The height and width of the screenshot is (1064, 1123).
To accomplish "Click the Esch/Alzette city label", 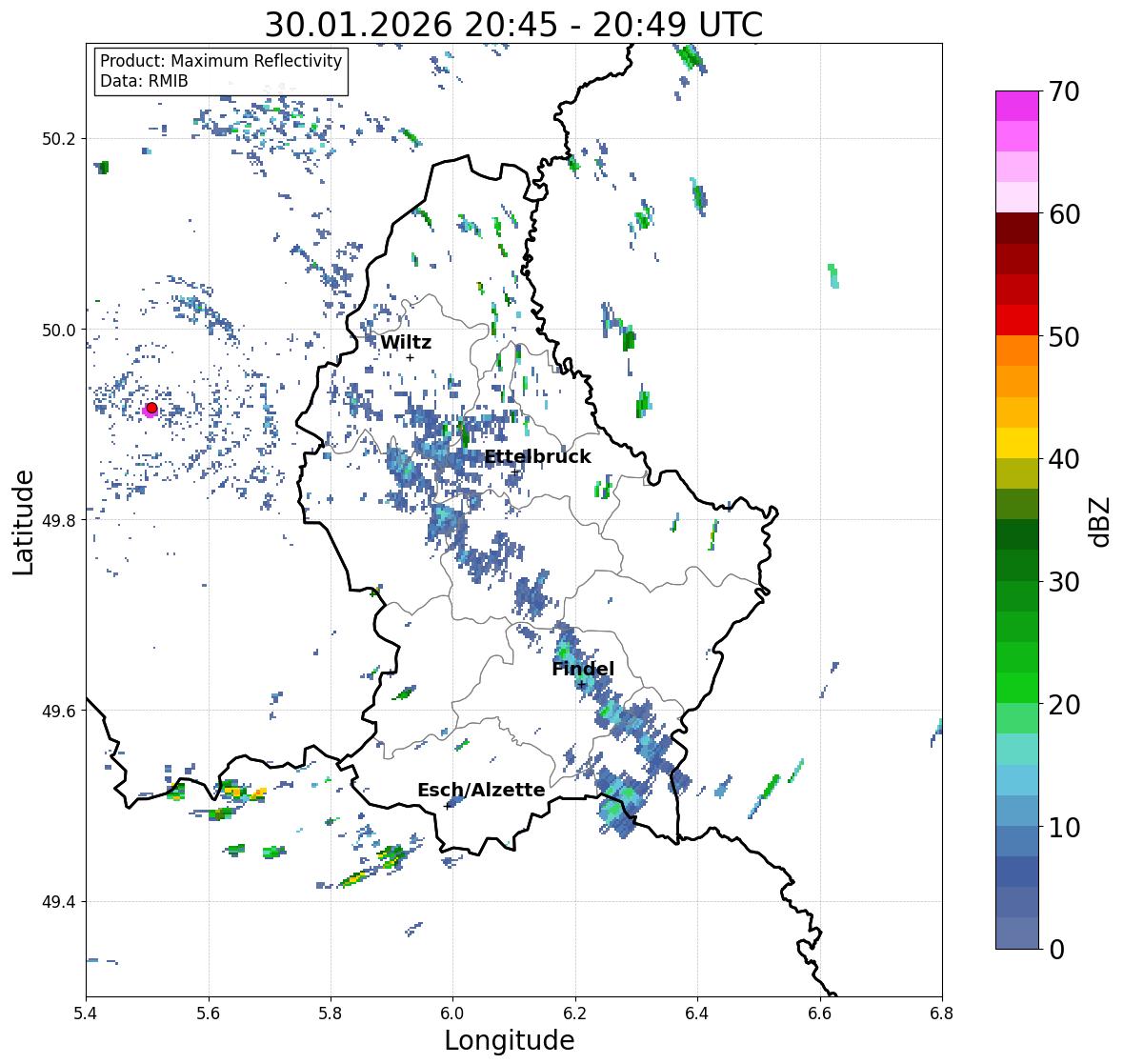I will click(x=481, y=790).
